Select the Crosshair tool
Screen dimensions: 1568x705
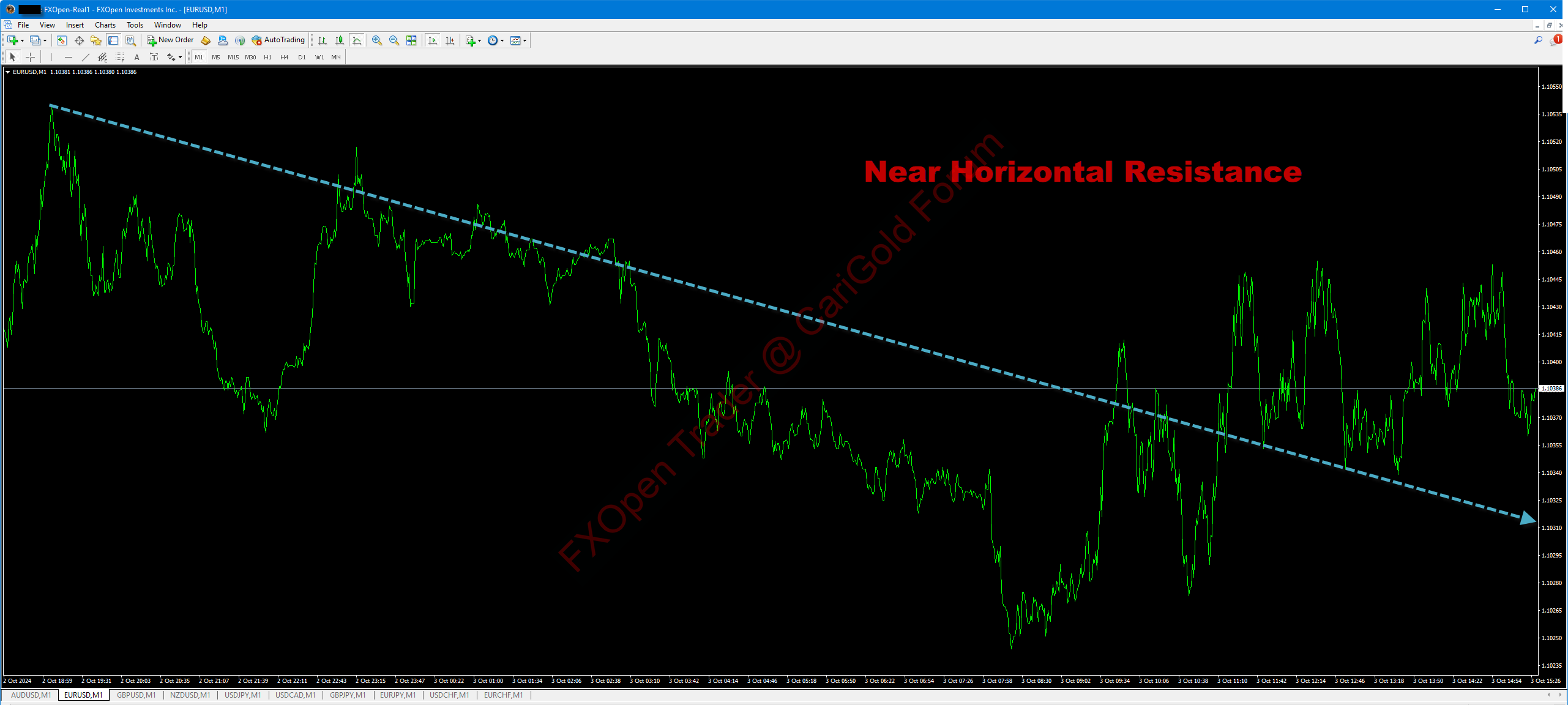[x=30, y=57]
